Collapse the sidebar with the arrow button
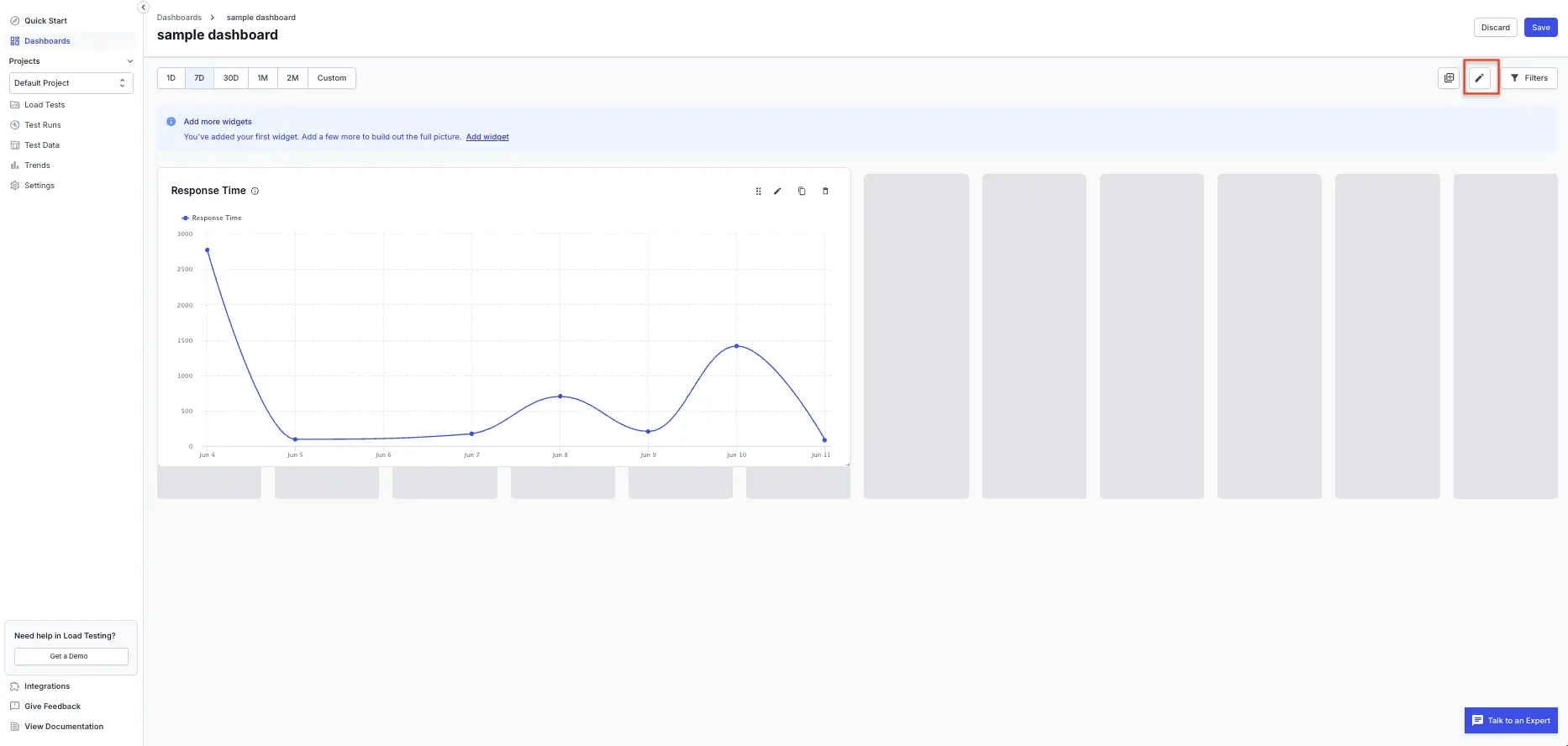Screen dimensions: 1568x746 coord(143,7)
